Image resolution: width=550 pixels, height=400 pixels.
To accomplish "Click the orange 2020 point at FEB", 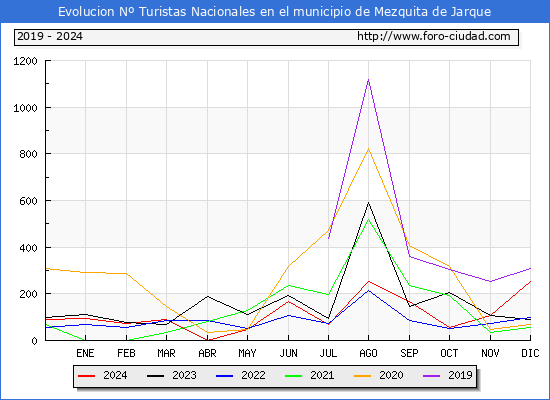I will (126, 273).
